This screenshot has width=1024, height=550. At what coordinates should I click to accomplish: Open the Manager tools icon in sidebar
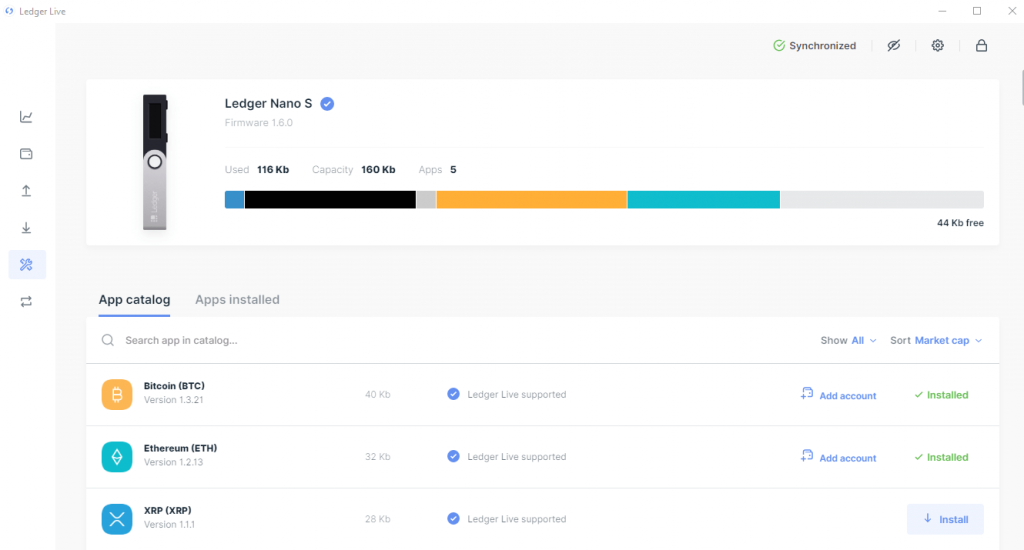click(27, 265)
